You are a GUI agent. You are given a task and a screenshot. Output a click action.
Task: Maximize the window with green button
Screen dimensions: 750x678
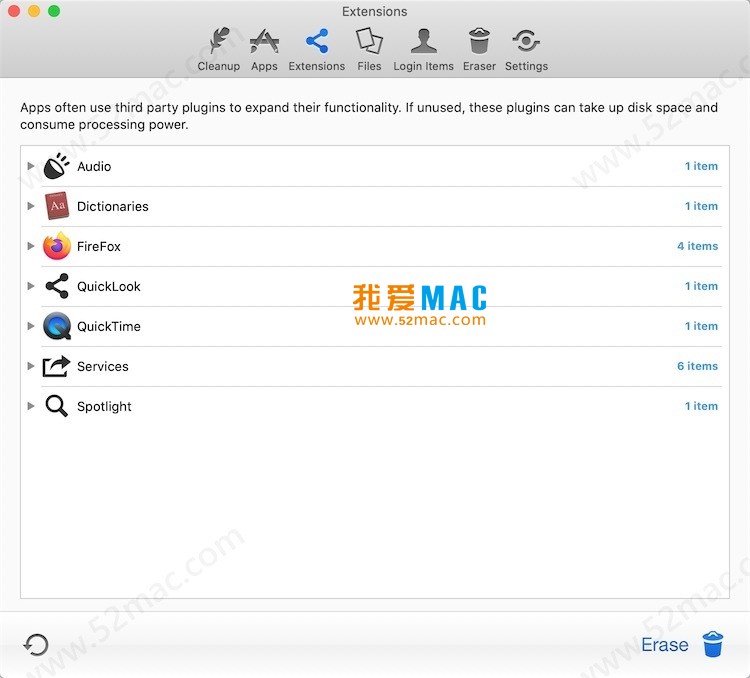pyautogui.click(x=54, y=11)
